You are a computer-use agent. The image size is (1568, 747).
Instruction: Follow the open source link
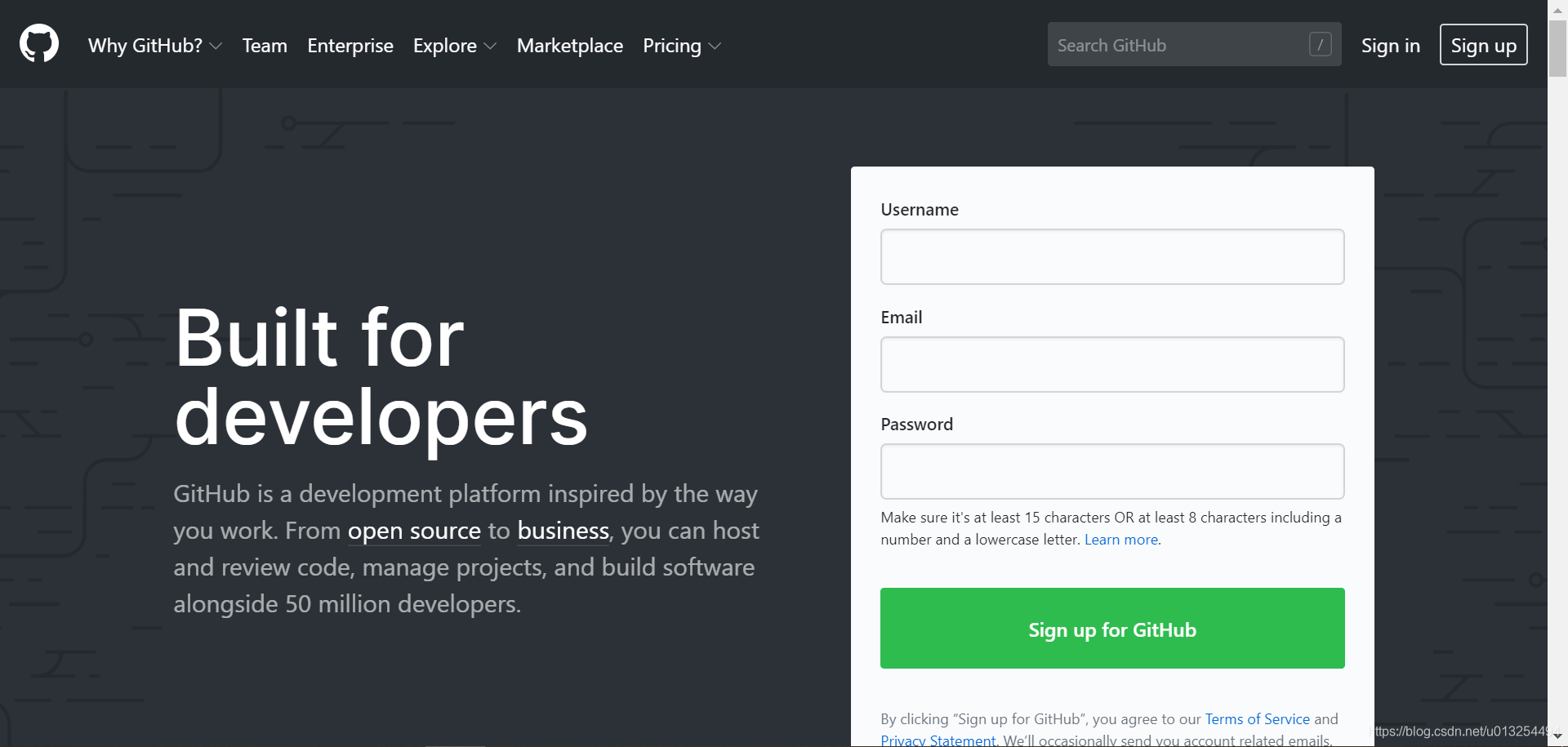coord(414,531)
